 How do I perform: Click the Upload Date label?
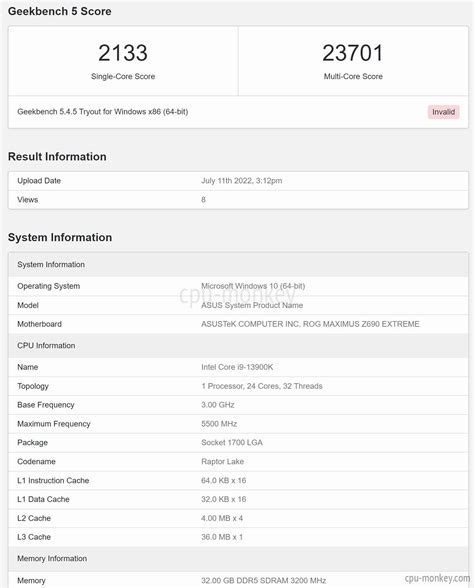click(39, 181)
